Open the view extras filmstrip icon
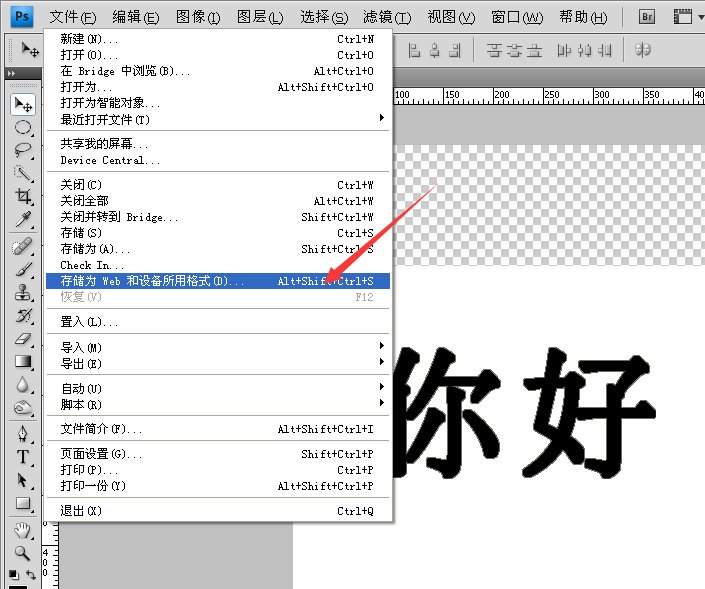Image resolution: width=705 pixels, height=589 pixels. [683, 17]
